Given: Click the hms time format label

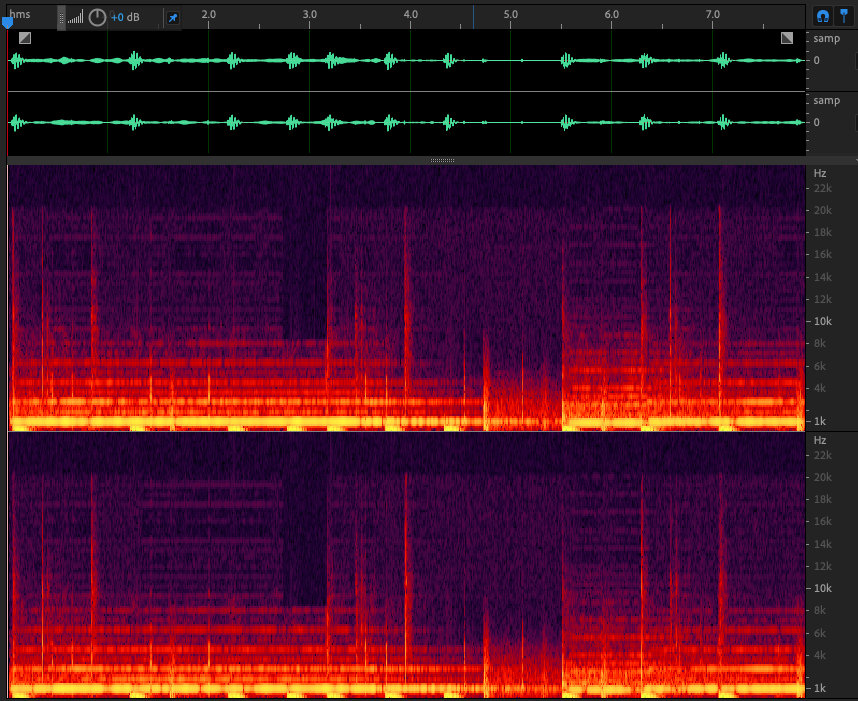Looking at the screenshot, I should coord(21,14).
